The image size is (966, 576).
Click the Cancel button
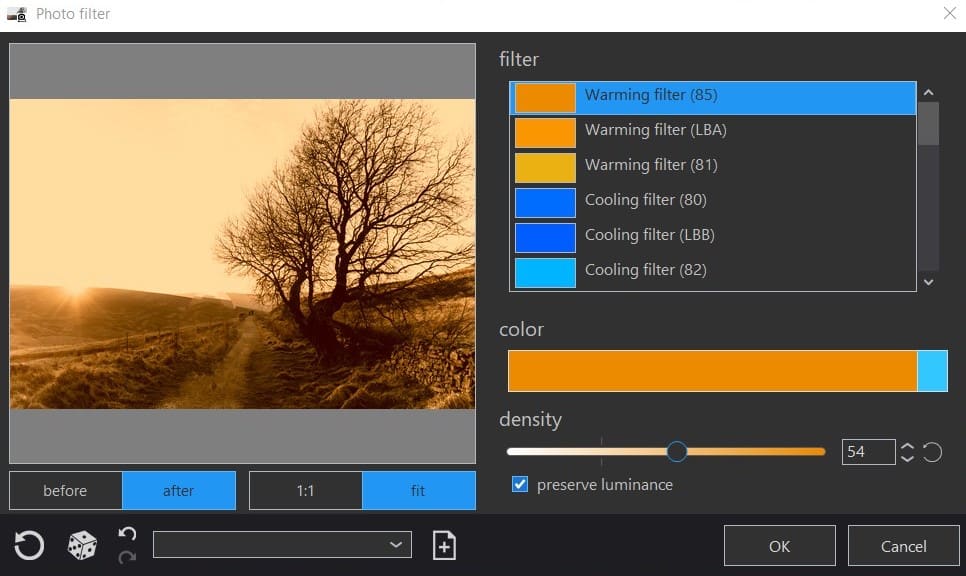coord(904,546)
